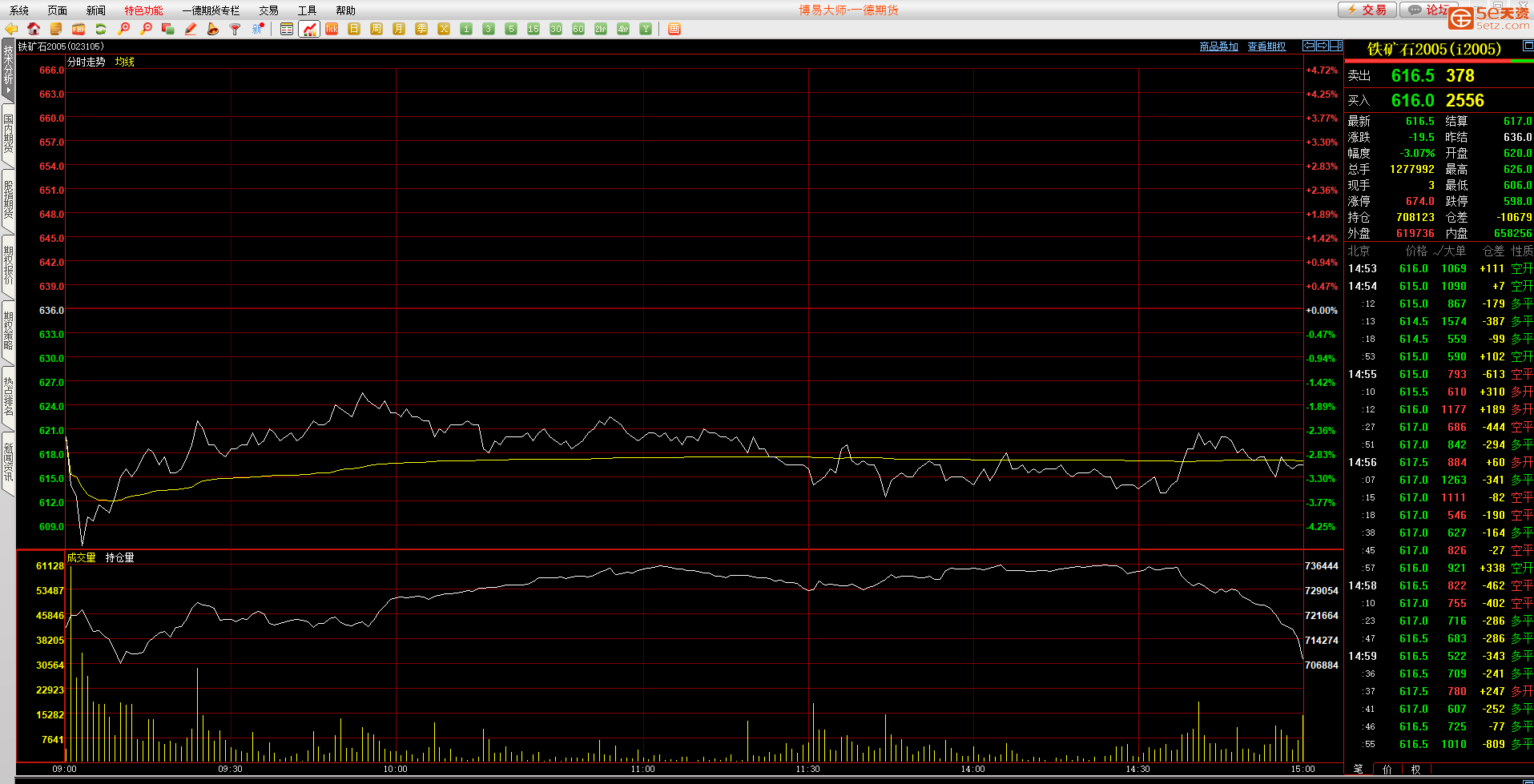Image resolution: width=1534 pixels, height=784 pixels.
Task: Click the green refresh icon
Action: [101, 29]
